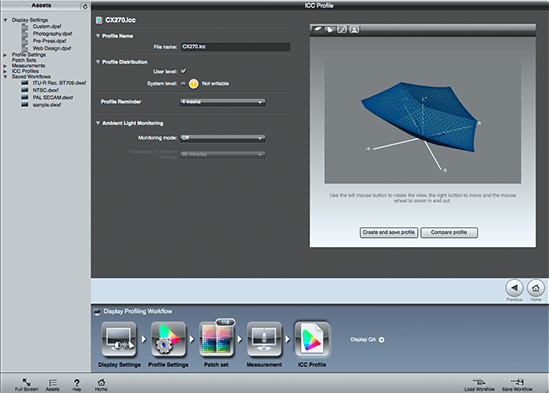Open the 3D gamut view tab
Screen dimensions: 549x393
[318, 29]
